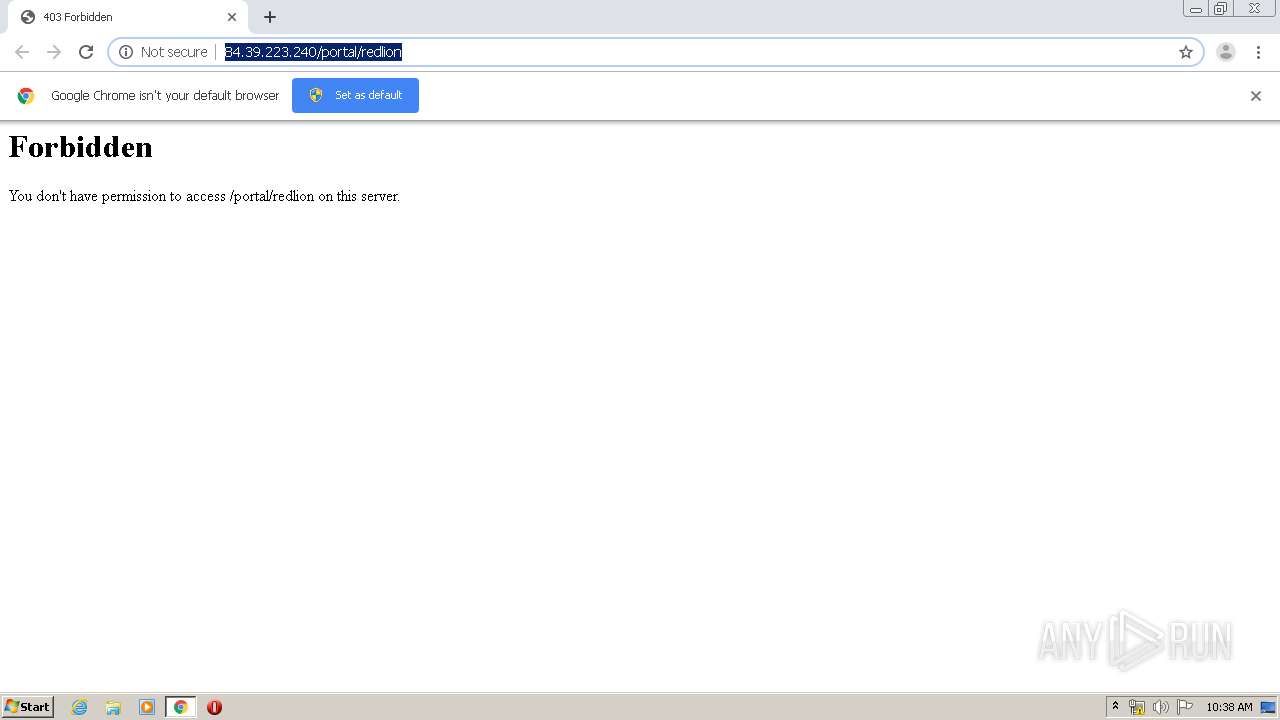Click the Forbidden heading text
The image size is (1280, 720).
coord(81,147)
